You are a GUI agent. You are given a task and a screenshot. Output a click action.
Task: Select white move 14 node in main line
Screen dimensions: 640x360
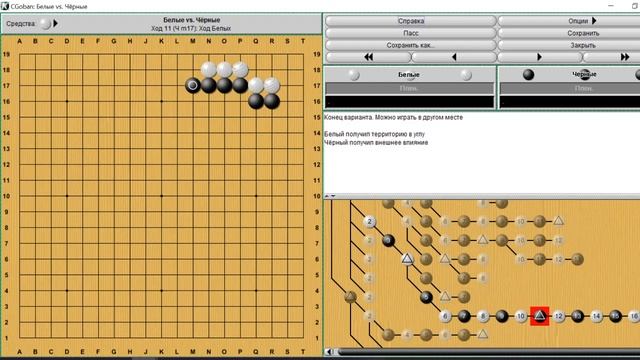pos(596,316)
